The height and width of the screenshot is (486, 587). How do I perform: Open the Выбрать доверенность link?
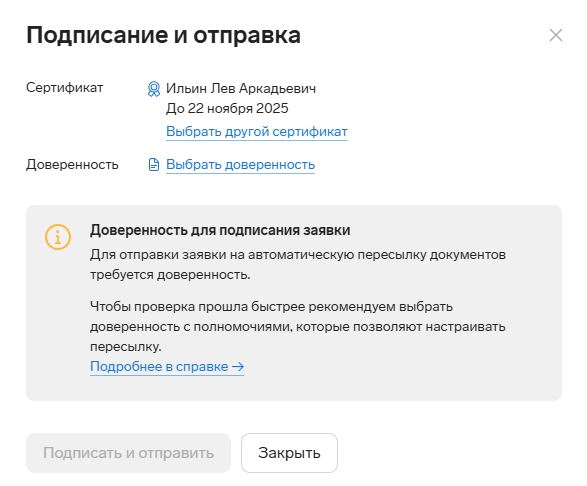click(x=240, y=164)
